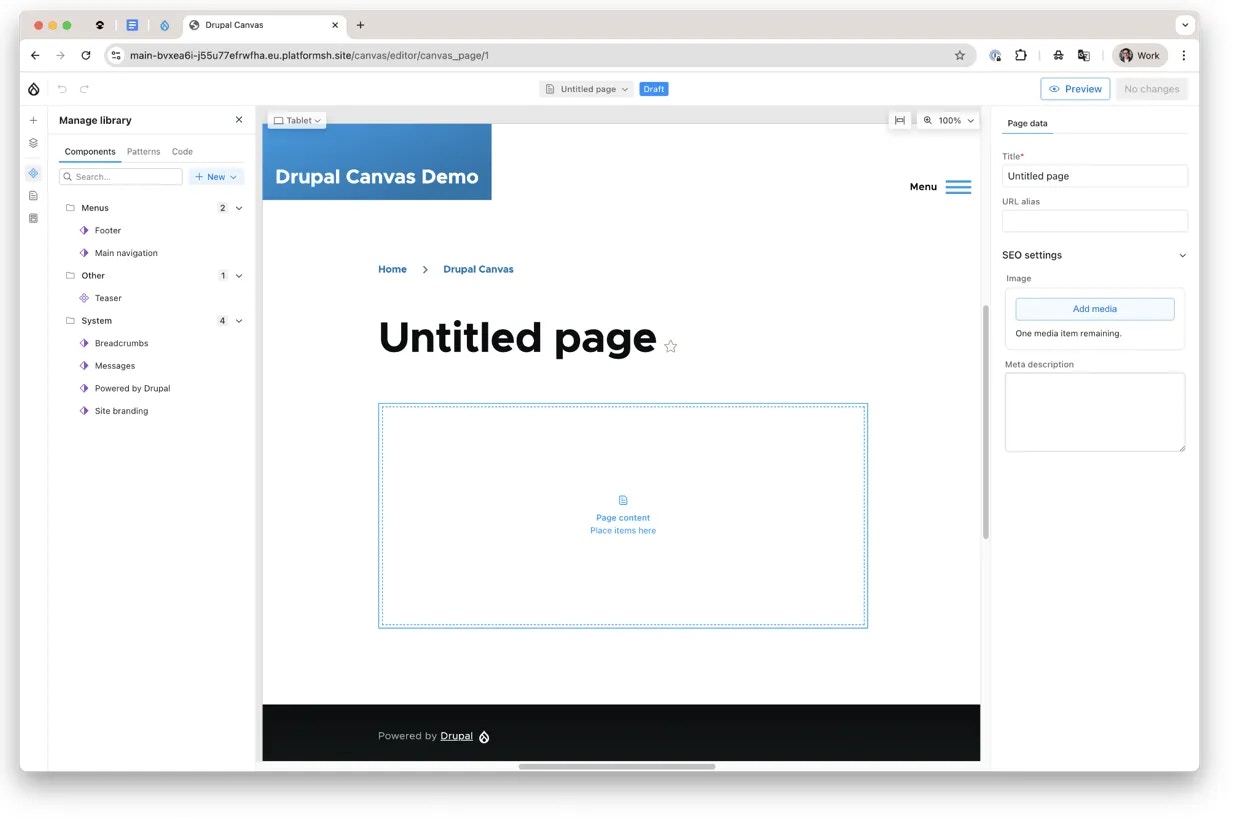Click the fit-to-width icon beside the zoom control
The width and height of the screenshot is (1240, 818).
pyautogui.click(x=900, y=120)
